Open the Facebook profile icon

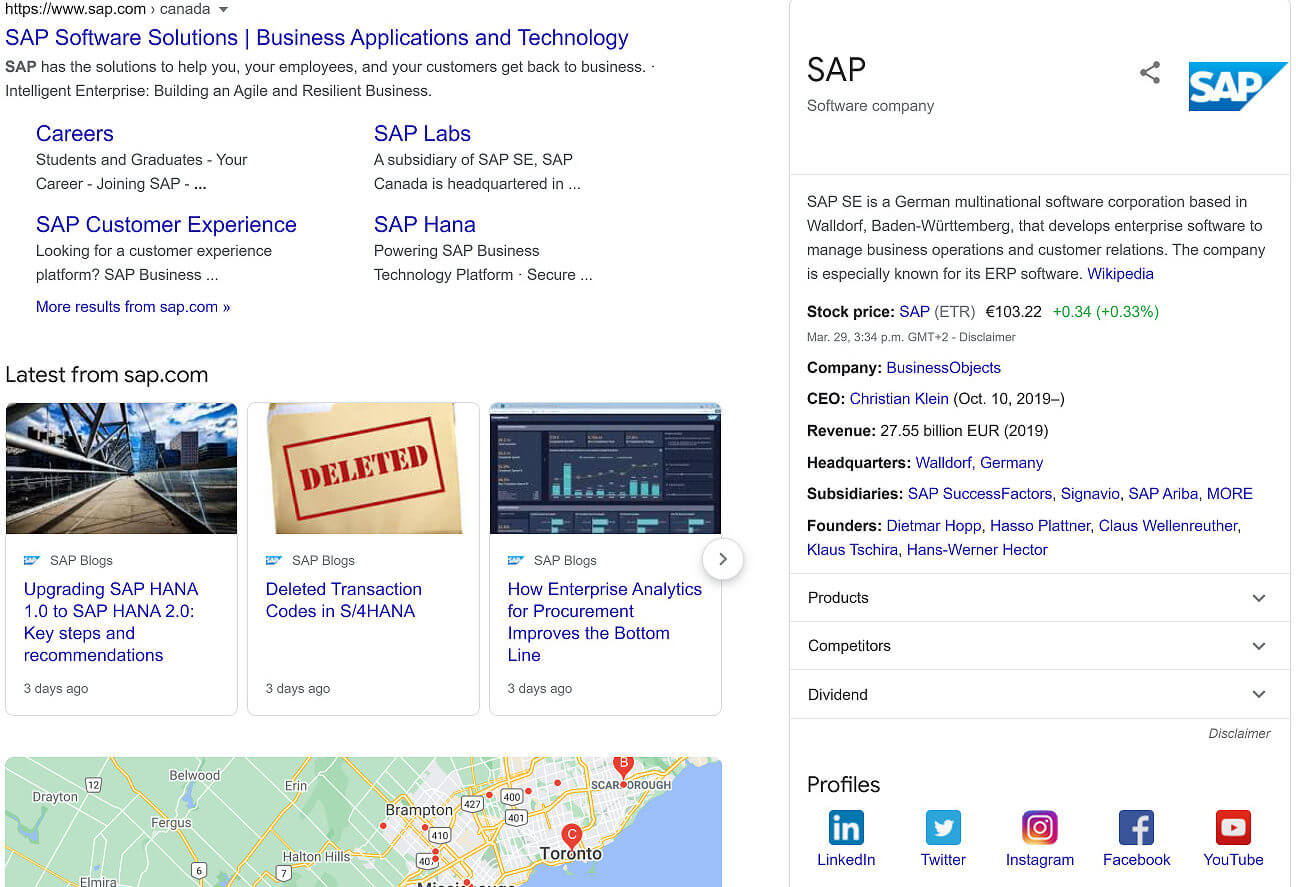pos(1136,828)
